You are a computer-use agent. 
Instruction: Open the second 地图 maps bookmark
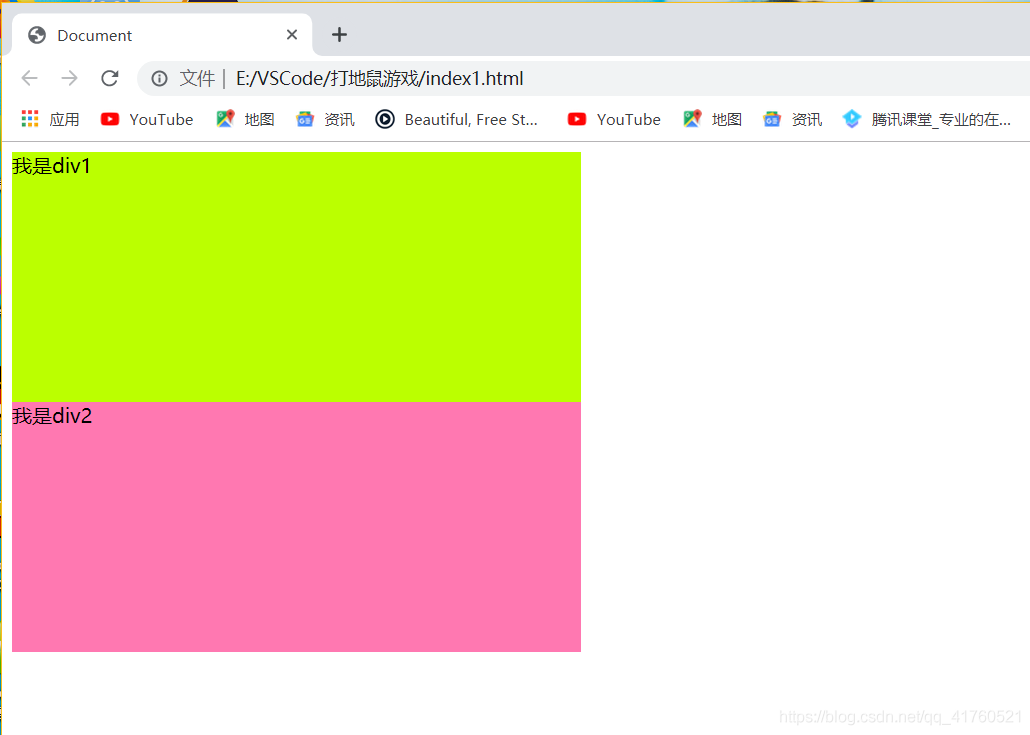pyautogui.click(x=712, y=120)
